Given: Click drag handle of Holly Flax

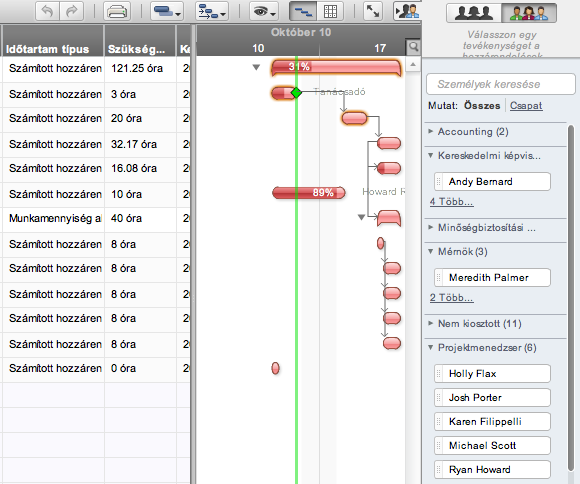Looking at the screenshot, I should [x=439, y=374].
